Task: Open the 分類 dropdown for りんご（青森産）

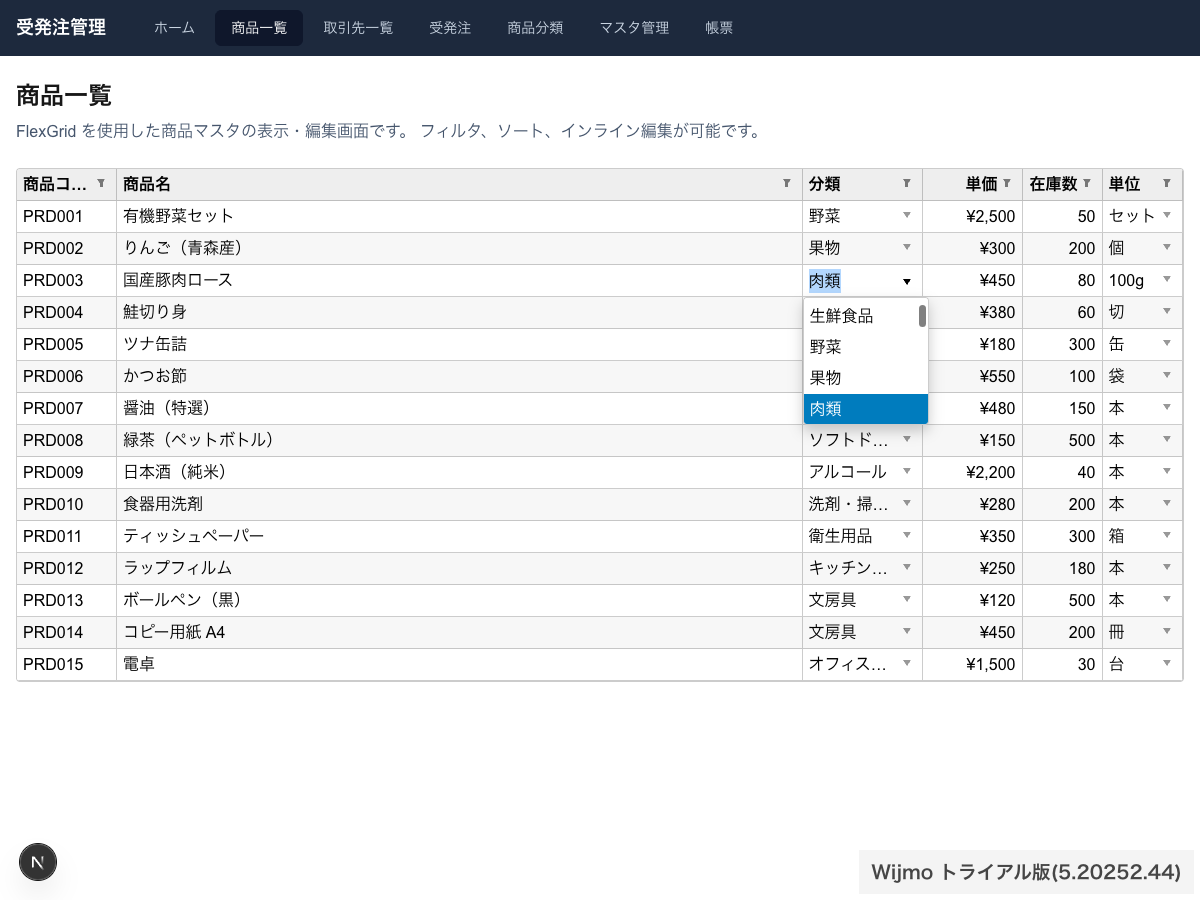Action: 906,248
